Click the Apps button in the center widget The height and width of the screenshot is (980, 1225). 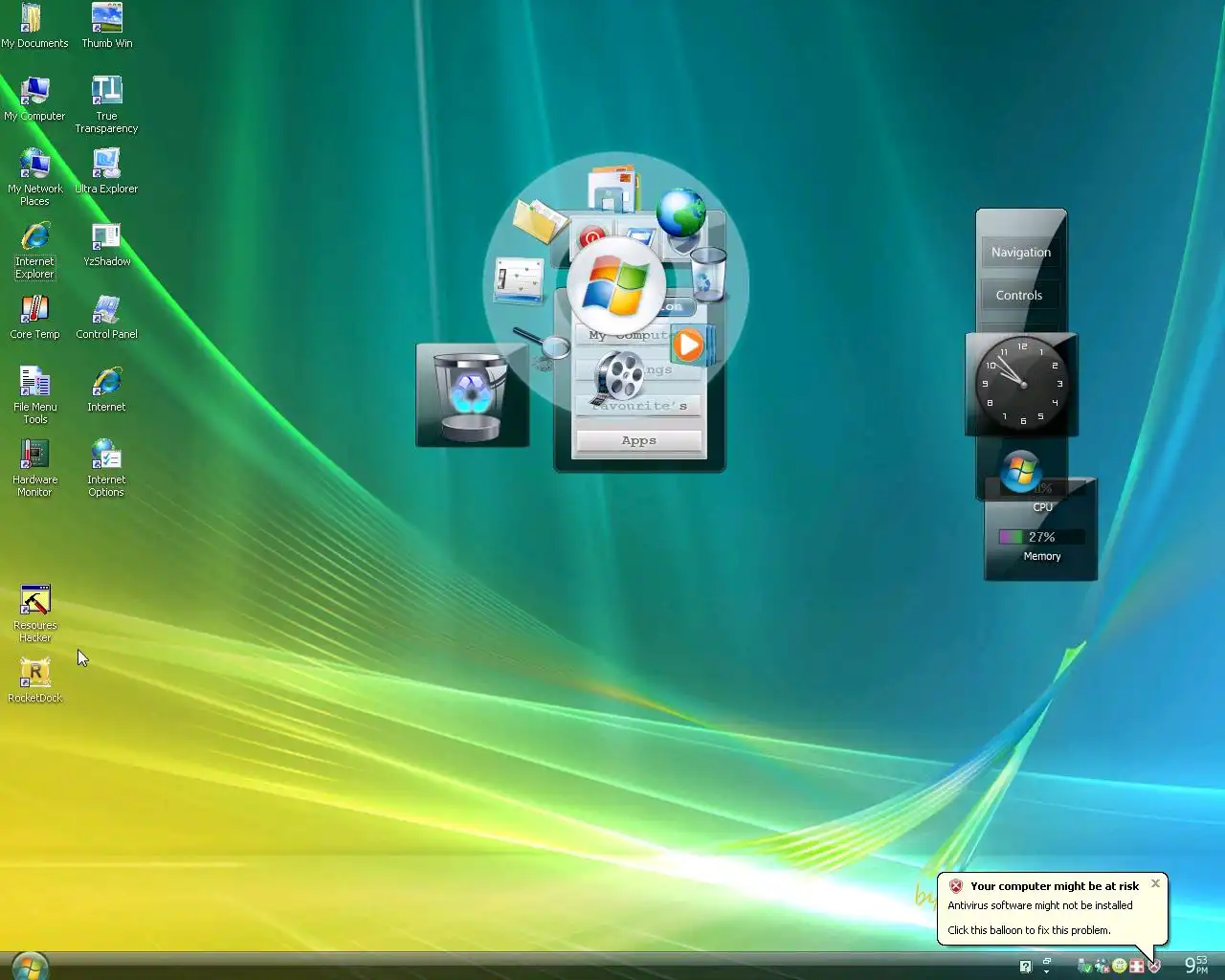click(x=638, y=441)
